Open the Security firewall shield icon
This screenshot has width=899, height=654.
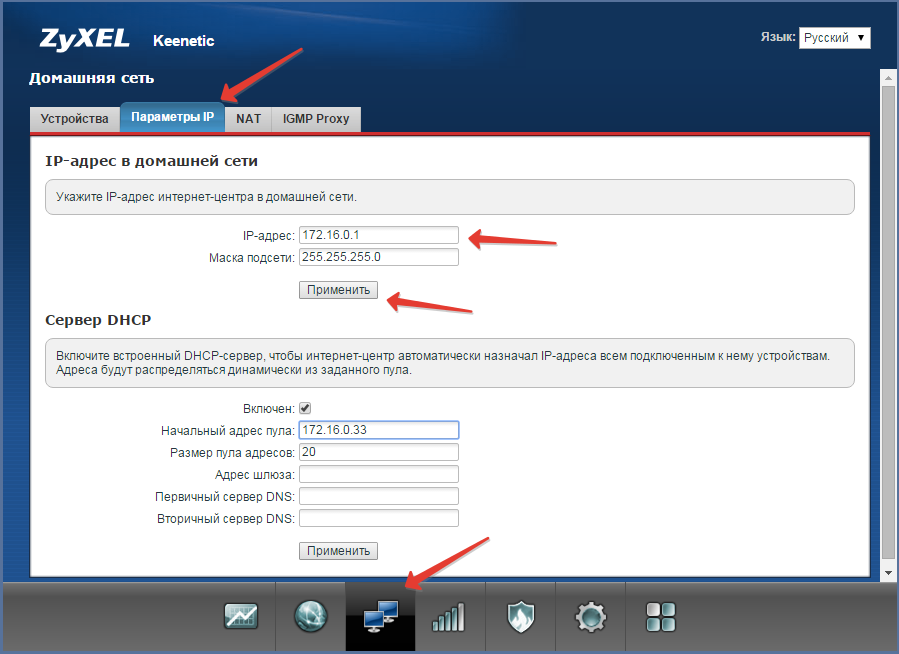pyautogui.click(x=520, y=617)
